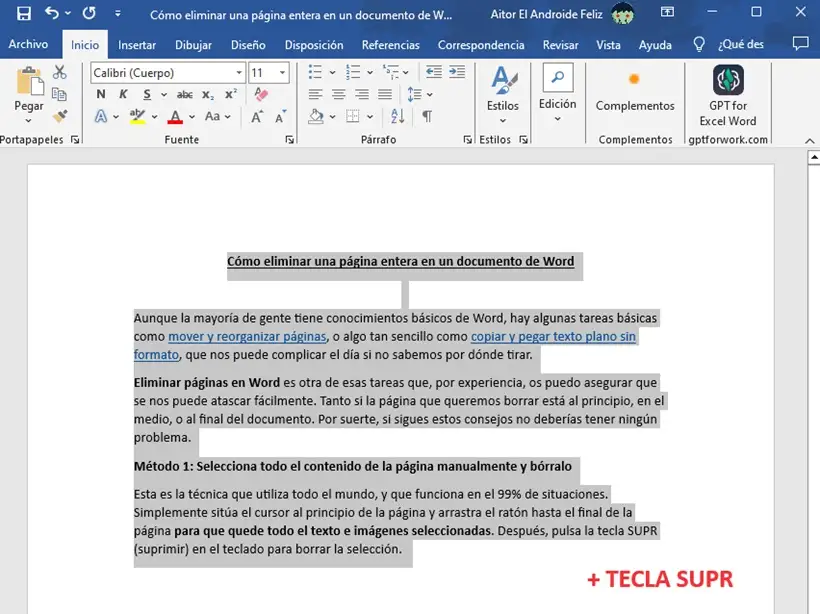Toggle strikethrough (abc) formatting

pyautogui.click(x=184, y=95)
